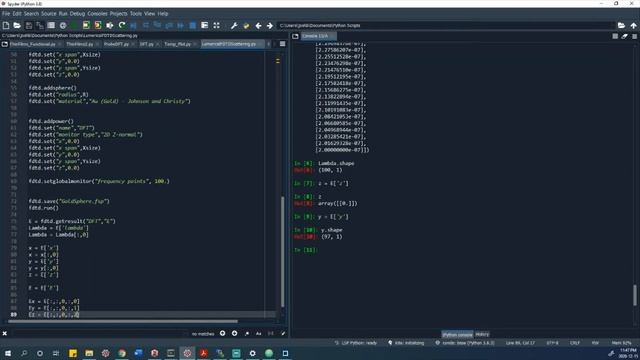Click the editor horizontal scrollbar
Viewport: 640px width, 360px height.
pos(122,321)
